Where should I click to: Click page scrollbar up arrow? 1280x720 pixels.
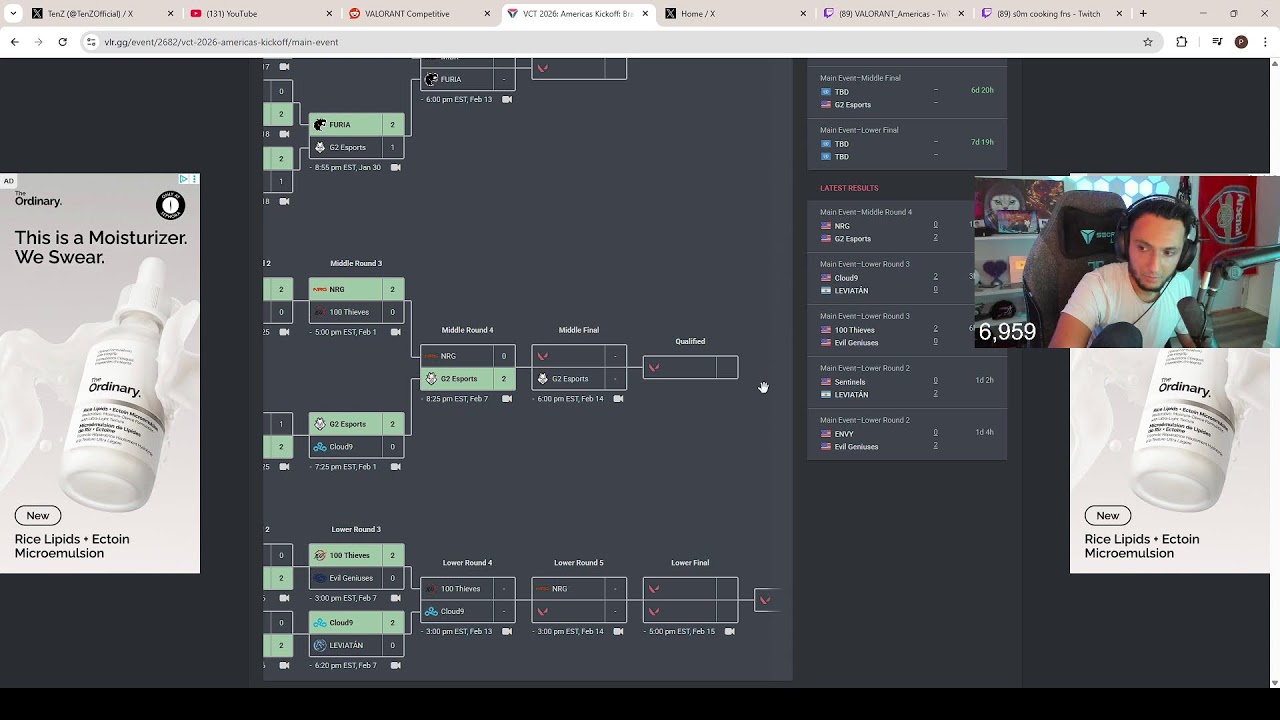pyautogui.click(x=1274, y=64)
